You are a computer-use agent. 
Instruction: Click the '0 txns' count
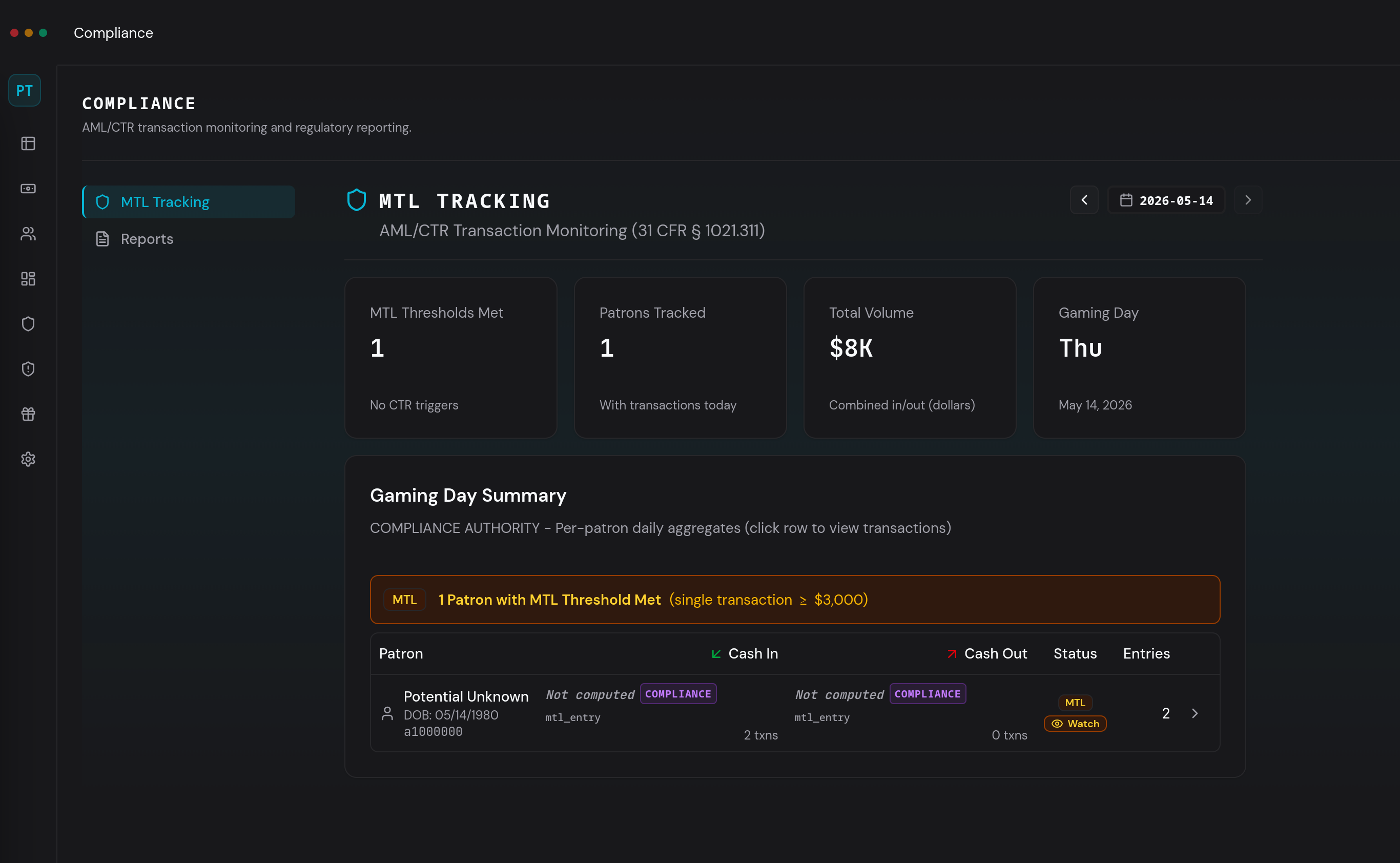coord(1009,735)
